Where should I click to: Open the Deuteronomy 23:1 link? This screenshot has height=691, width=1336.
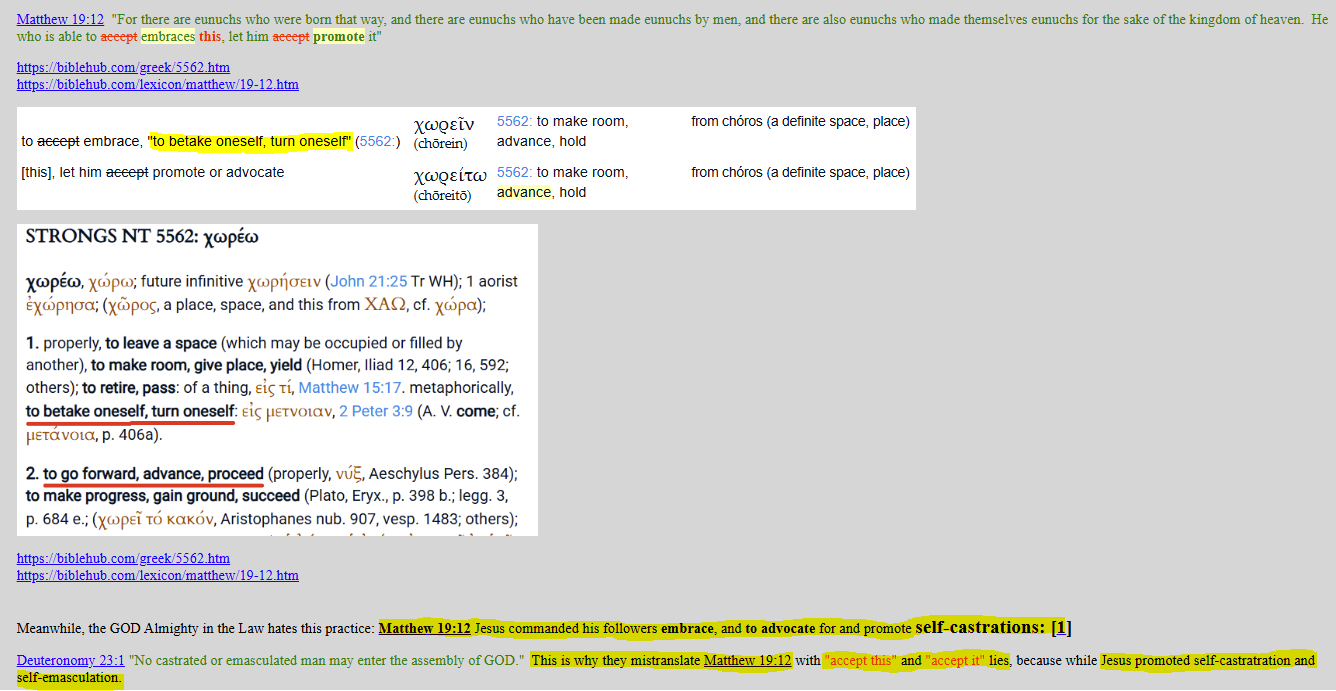70,661
